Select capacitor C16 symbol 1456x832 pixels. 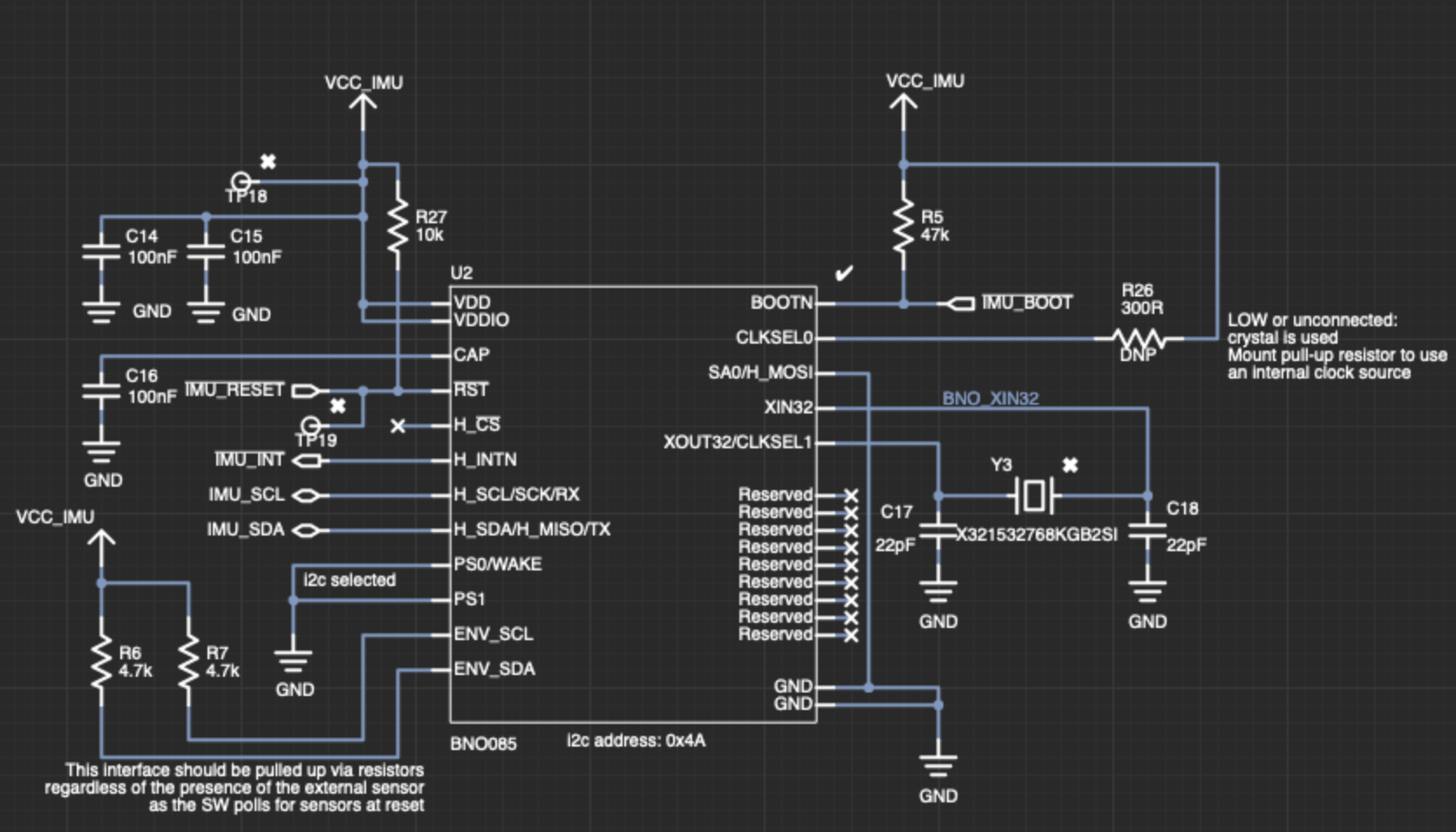(101, 392)
